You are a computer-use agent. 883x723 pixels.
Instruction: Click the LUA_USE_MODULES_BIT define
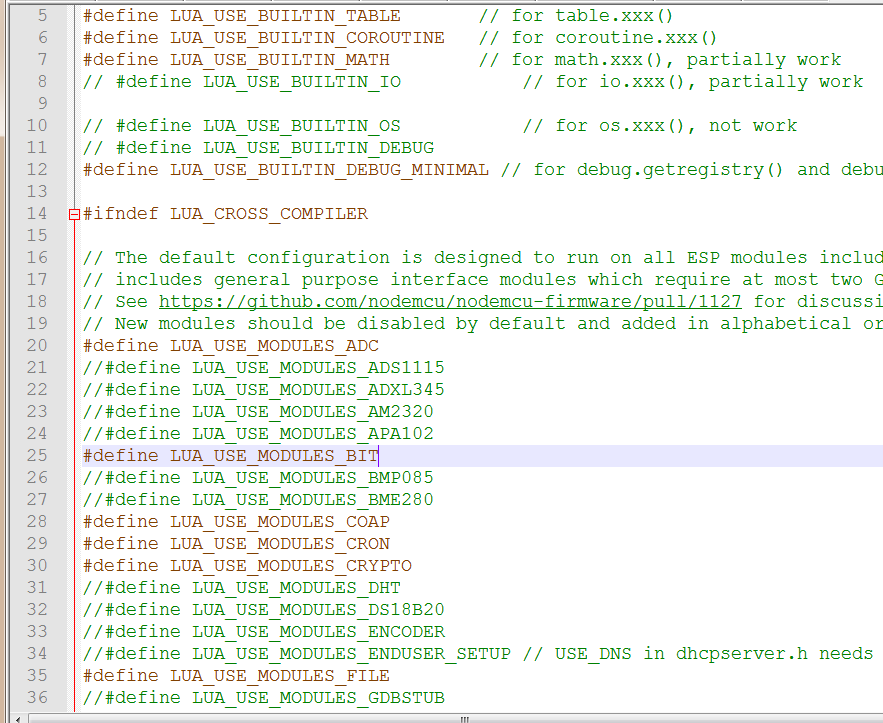point(231,456)
